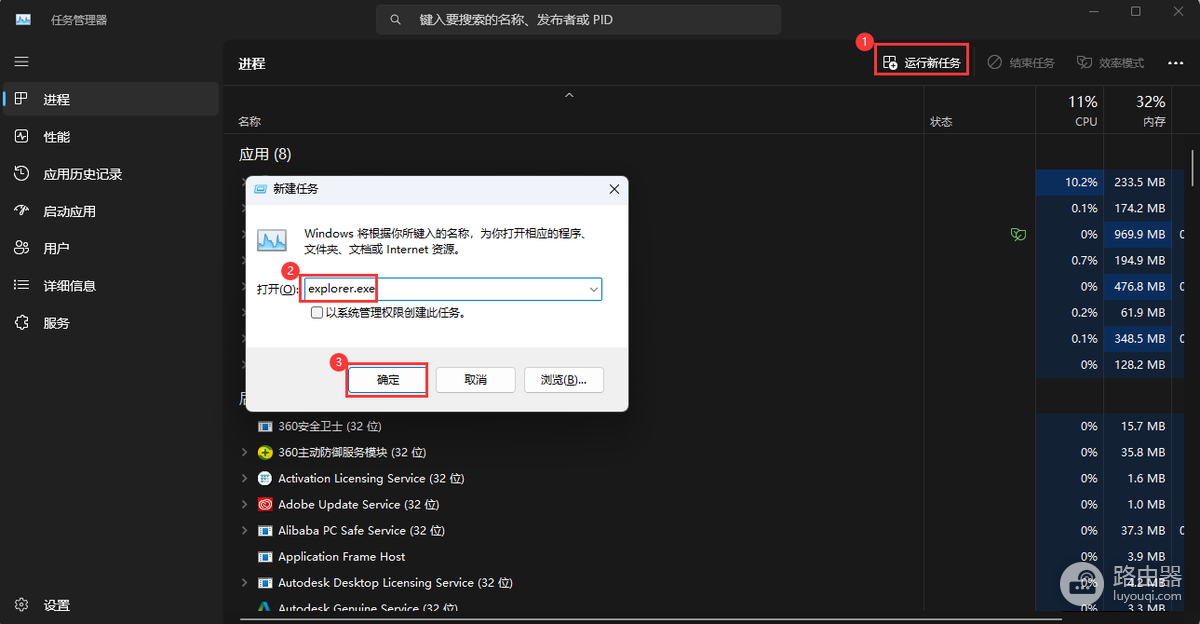The image size is (1200, 624).
Task: Click the 233.5 MB memory cell
Action: coord(1137,182)
